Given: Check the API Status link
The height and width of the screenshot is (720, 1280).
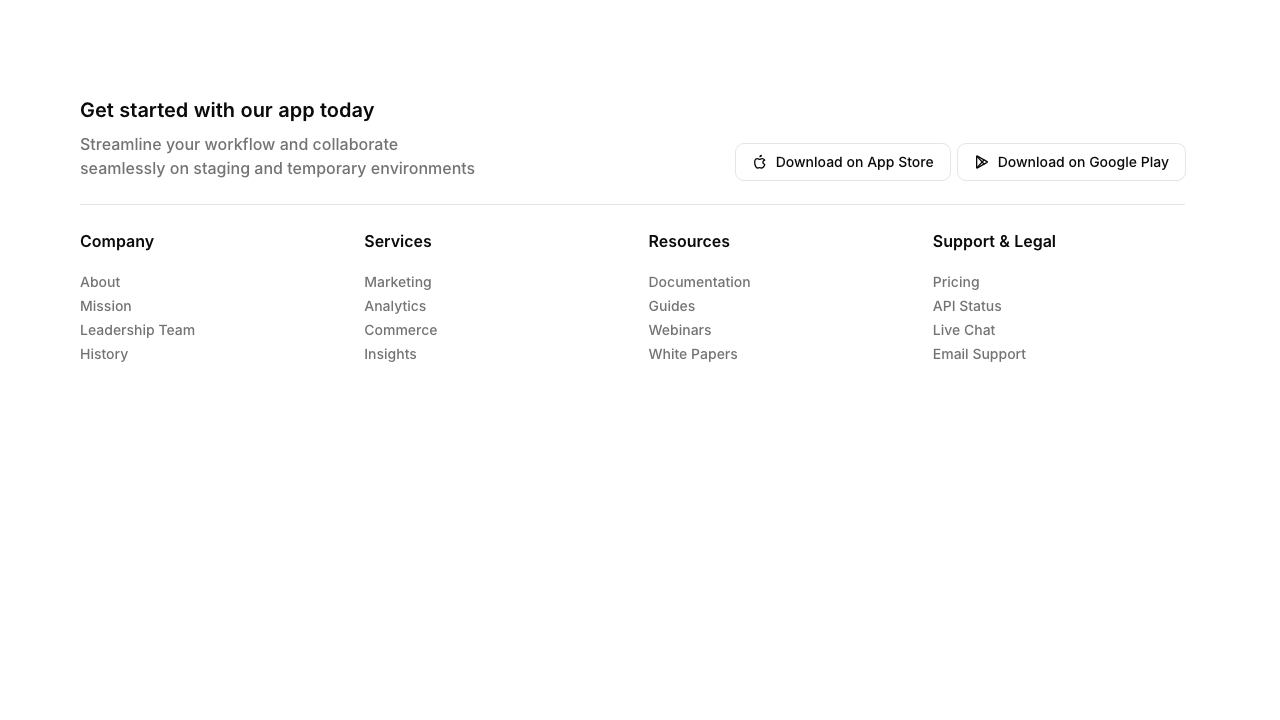Looking at the screenshot, I should (x=967, y=306).
